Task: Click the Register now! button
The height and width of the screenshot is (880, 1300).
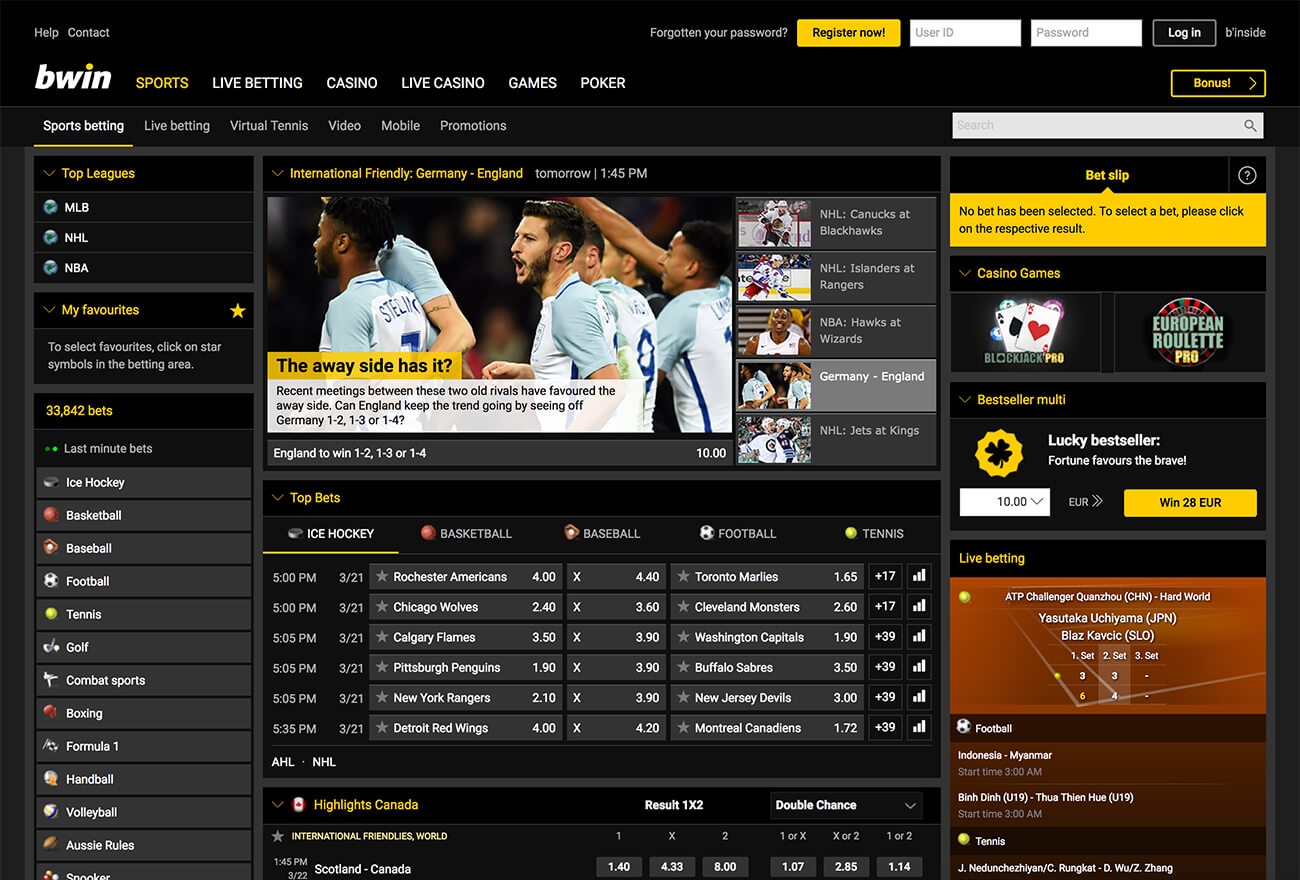Action: coord(848,32)
